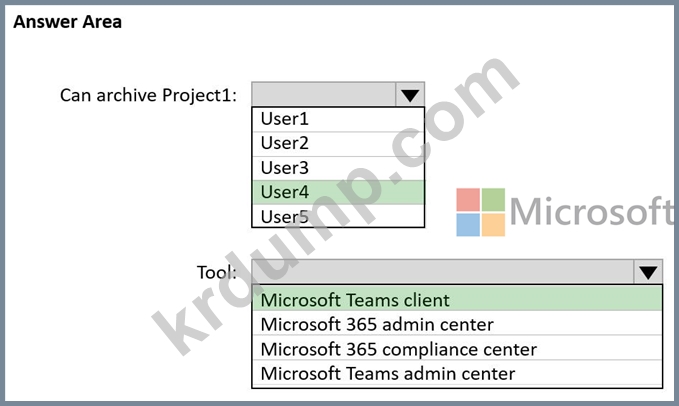Click the Can archive Project1 selection field

(323, 95)
